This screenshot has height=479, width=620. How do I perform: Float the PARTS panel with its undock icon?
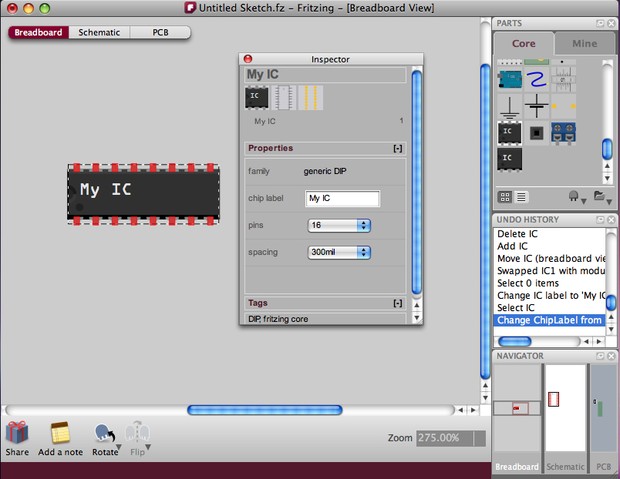click(x=600, y=23)
